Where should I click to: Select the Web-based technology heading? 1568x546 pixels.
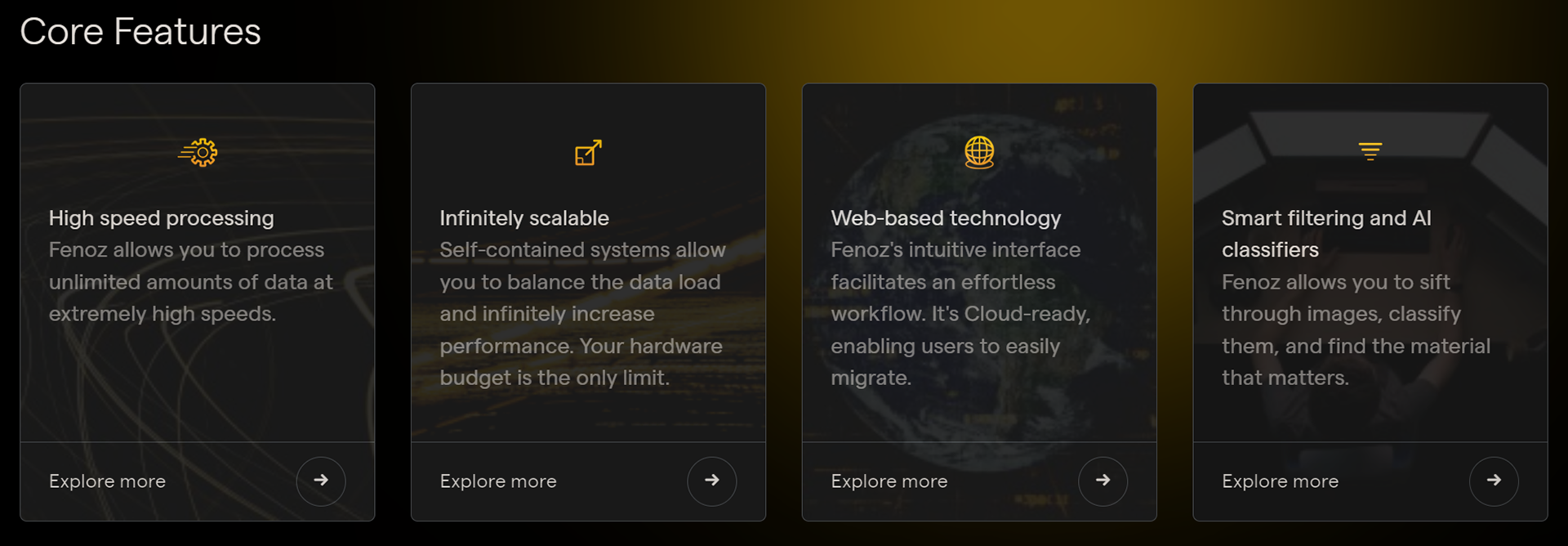(946, 218)
